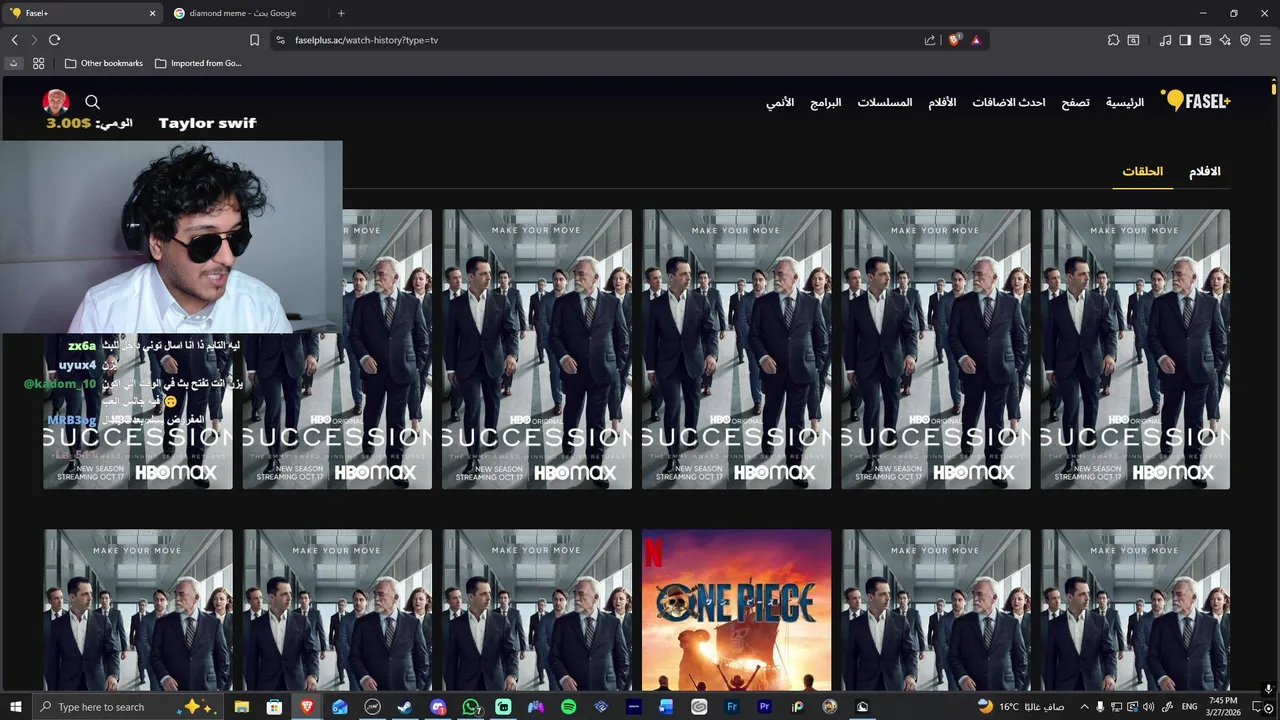Viewport: 1280px width, 720px height.
Task: Open the media playlist music note icon
Action: pos(1165,40)
